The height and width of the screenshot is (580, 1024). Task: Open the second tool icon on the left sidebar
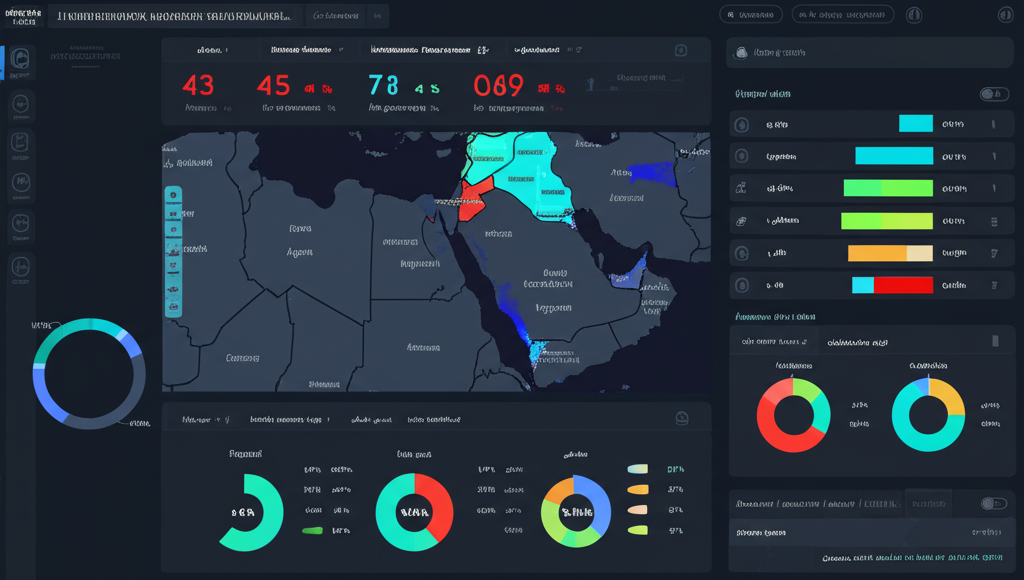tap(22, 105)
